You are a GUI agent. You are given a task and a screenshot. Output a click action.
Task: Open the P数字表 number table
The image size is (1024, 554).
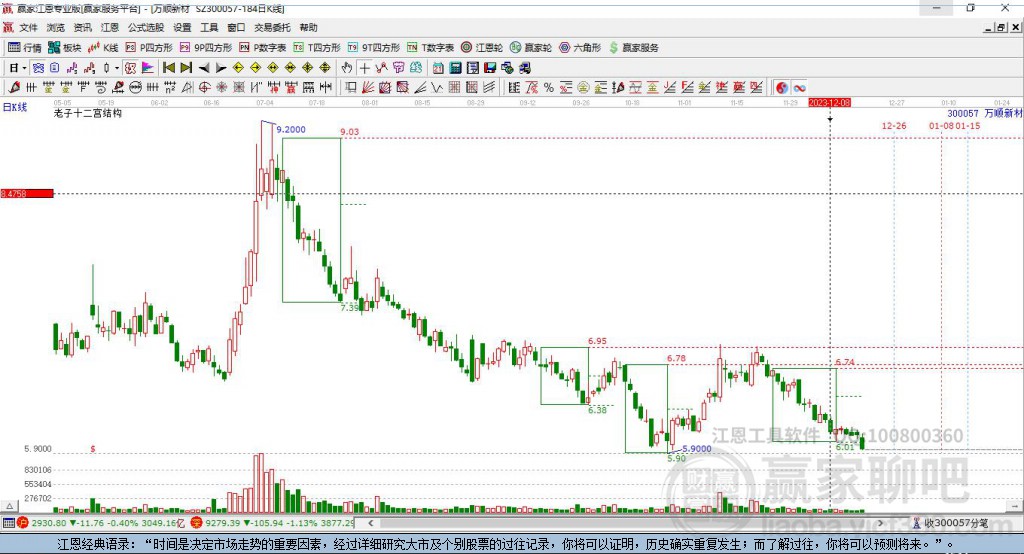263,48
